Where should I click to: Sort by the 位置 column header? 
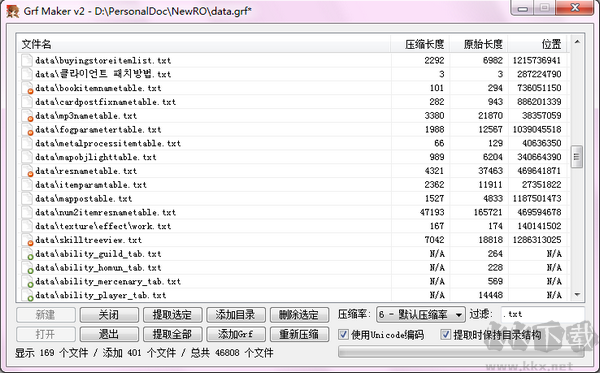point(538,44)
